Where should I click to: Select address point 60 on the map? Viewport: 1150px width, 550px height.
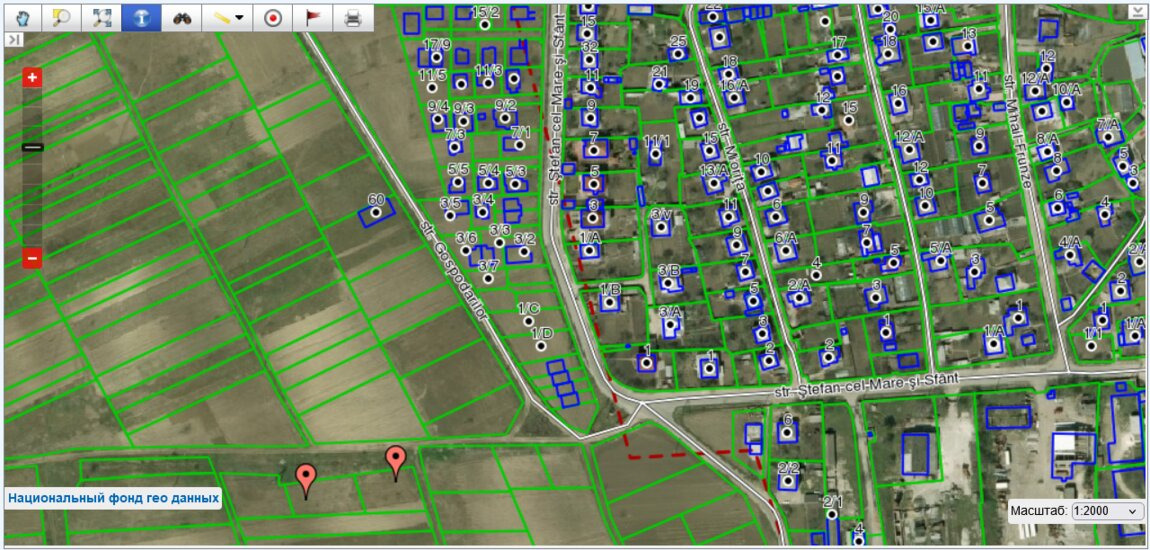[x=375, y=212]
